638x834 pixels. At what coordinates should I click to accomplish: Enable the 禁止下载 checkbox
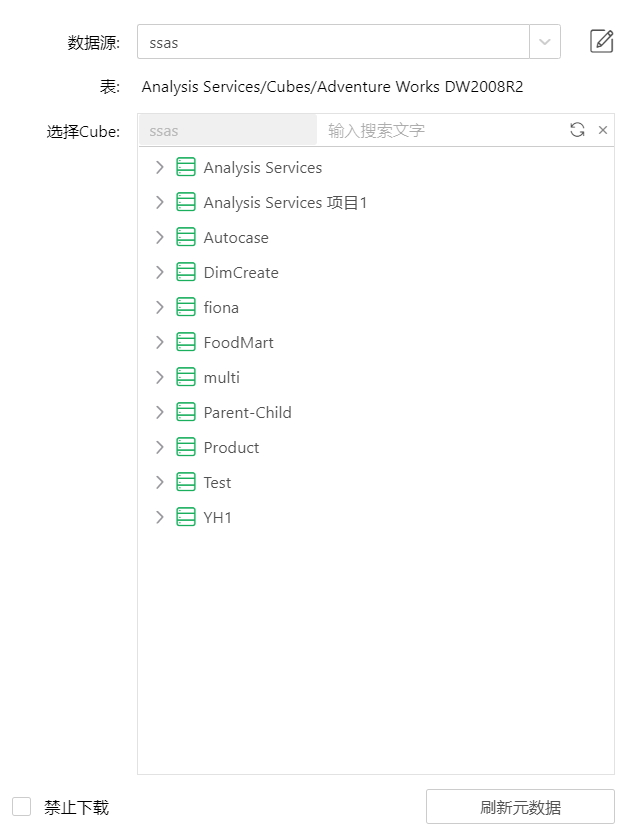click(22, 807)
